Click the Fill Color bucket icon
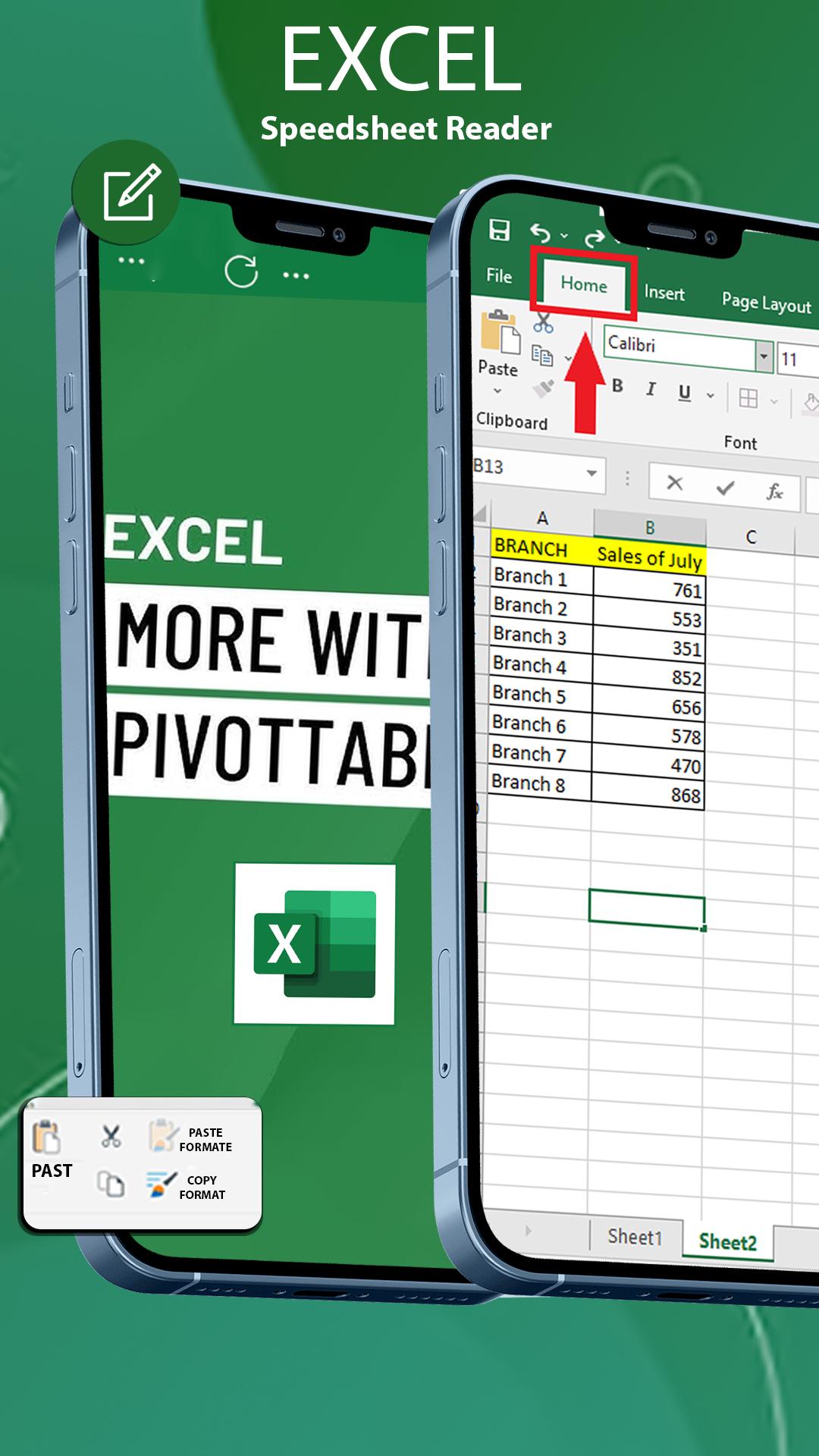This screenshot has height=1456, width=819. coord(811,403)
